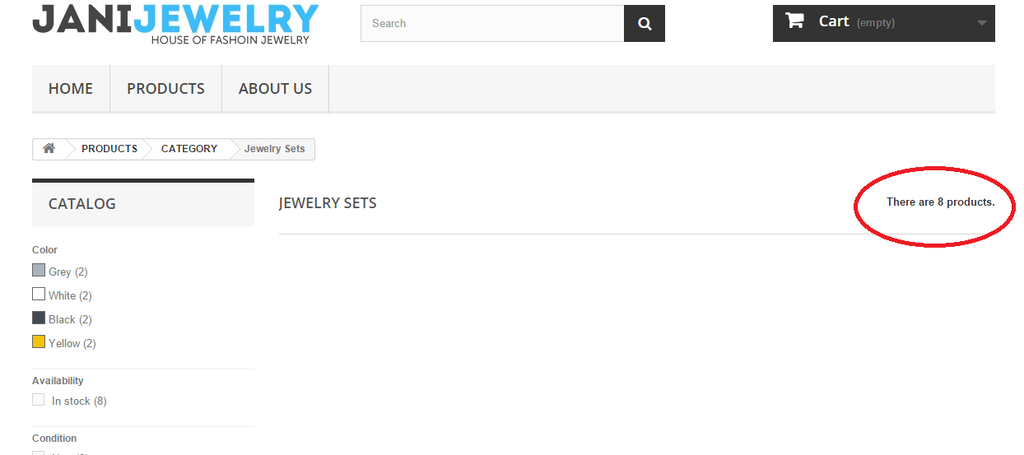
Task: Click the shopping cart icon
Action: click(x=794, y=21)
